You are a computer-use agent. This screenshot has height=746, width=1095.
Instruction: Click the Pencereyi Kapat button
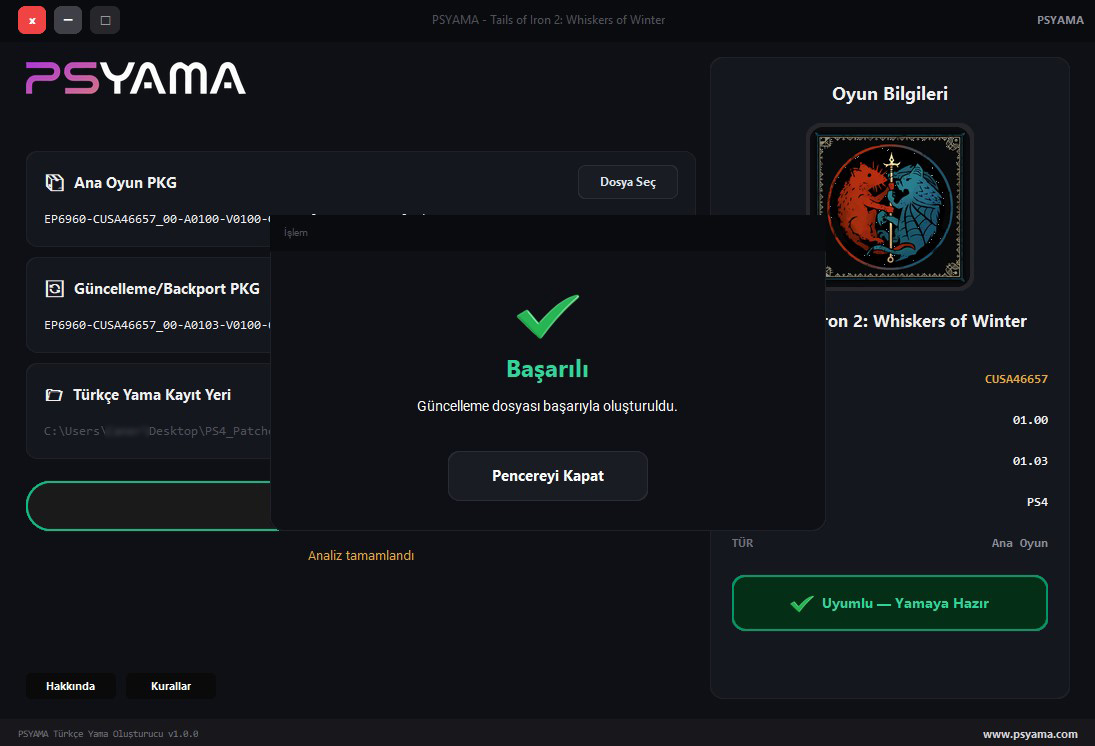pos(548,476)
